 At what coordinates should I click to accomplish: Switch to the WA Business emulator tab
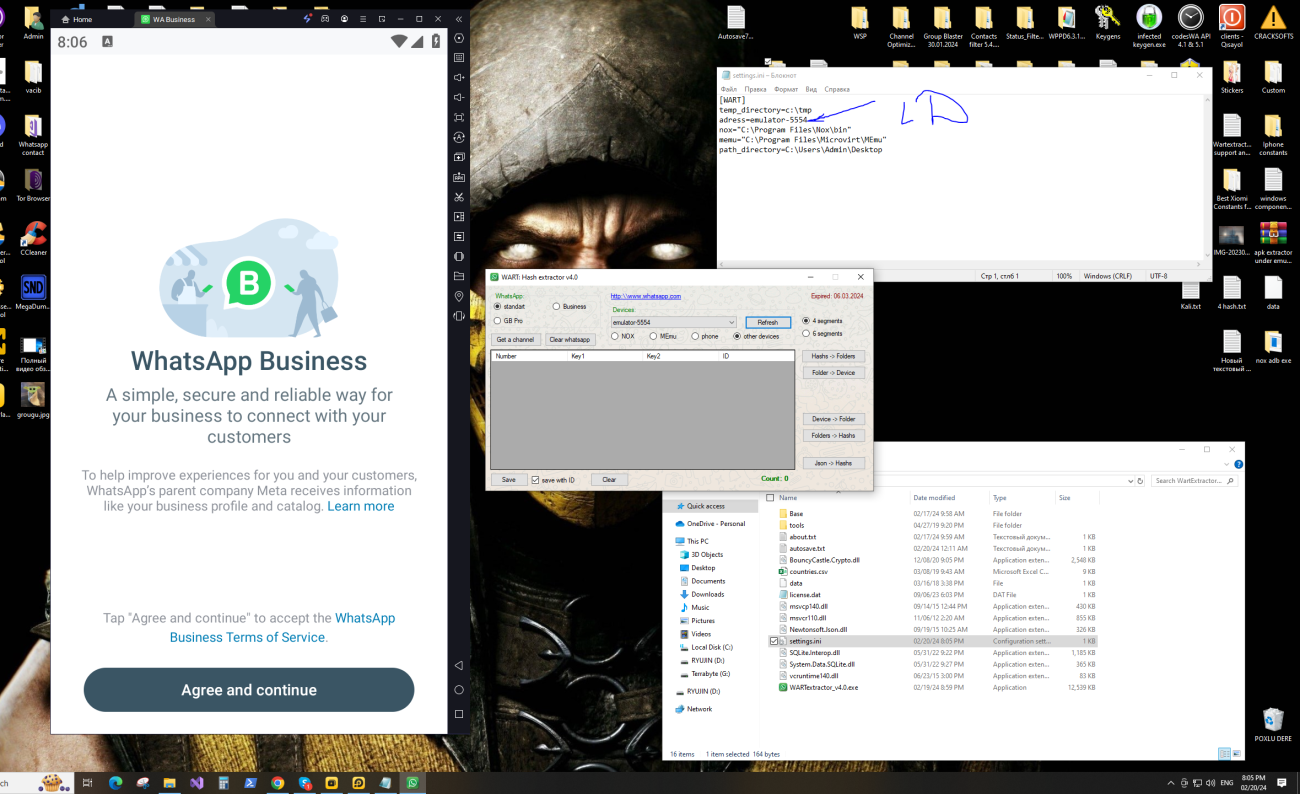click(x=176, y=19)
